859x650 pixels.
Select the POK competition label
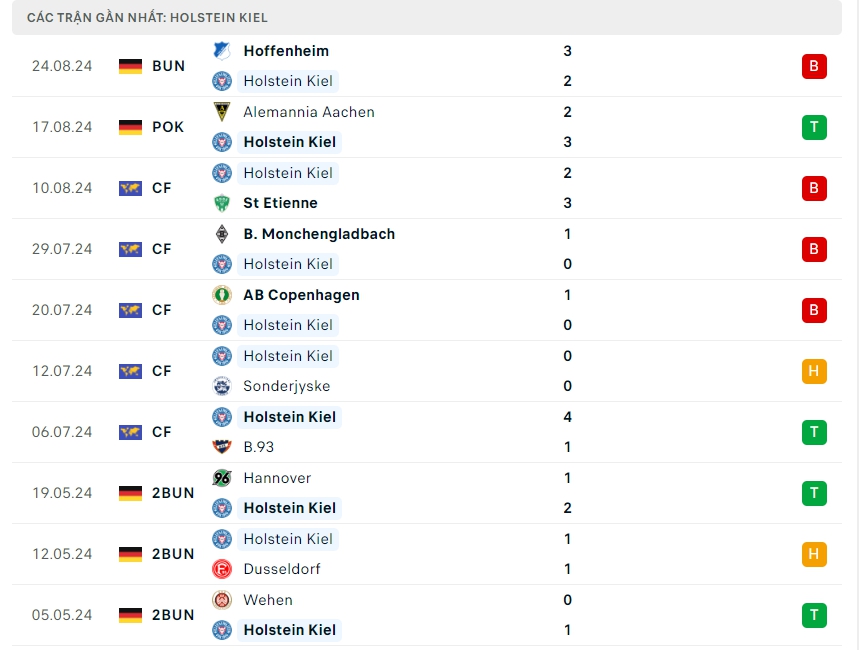pyautogui.click(x=168, y=127)
